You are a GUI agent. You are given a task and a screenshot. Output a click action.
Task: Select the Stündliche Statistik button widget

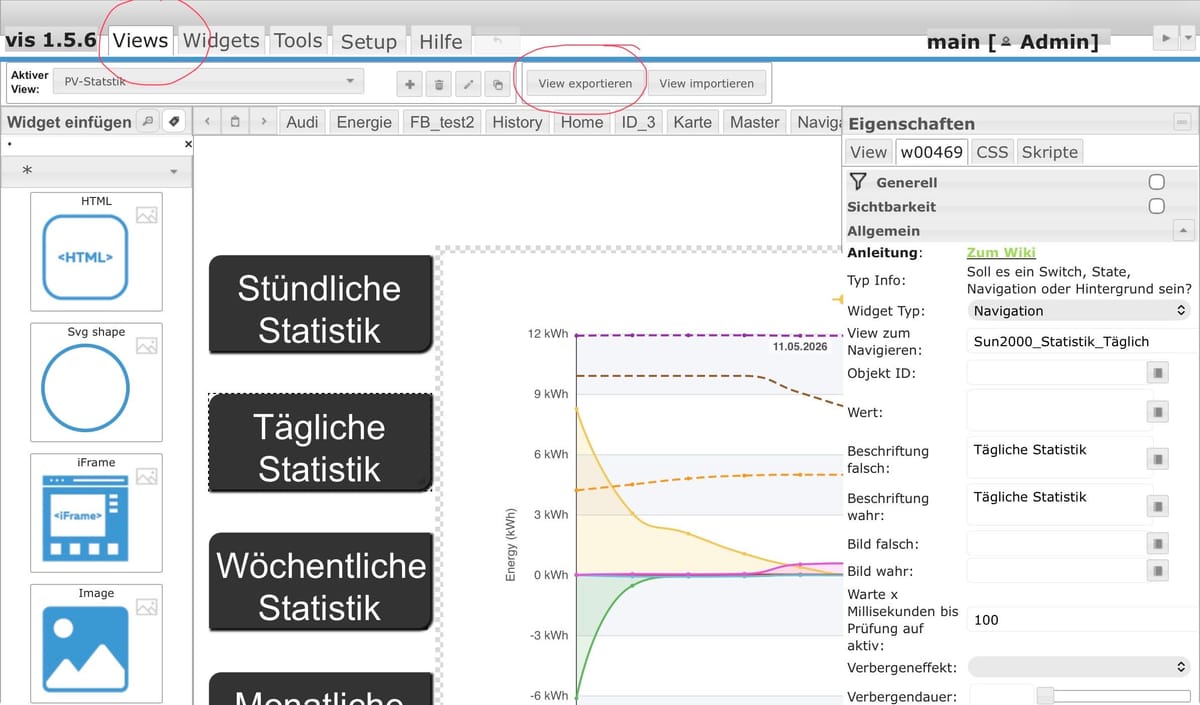click(x=320, y=304)
